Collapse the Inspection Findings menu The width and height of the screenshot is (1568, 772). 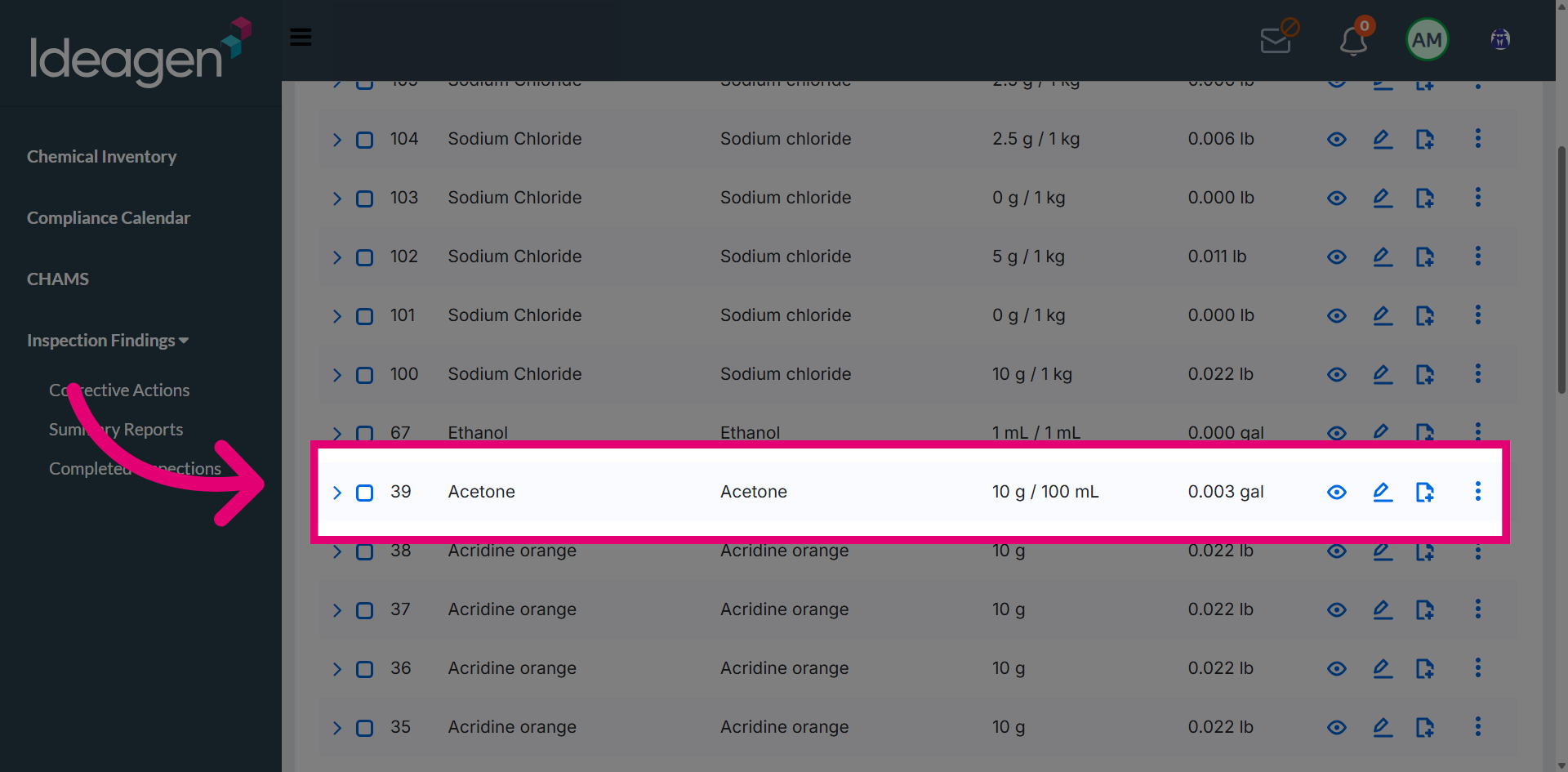[x=107, y=340]
